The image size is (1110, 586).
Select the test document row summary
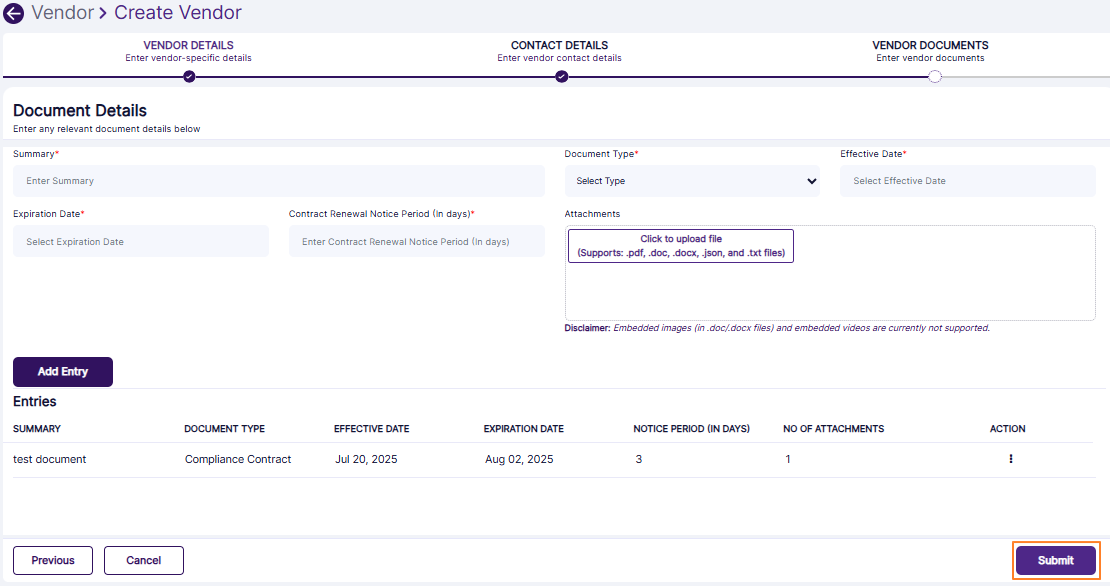point(48,458)
